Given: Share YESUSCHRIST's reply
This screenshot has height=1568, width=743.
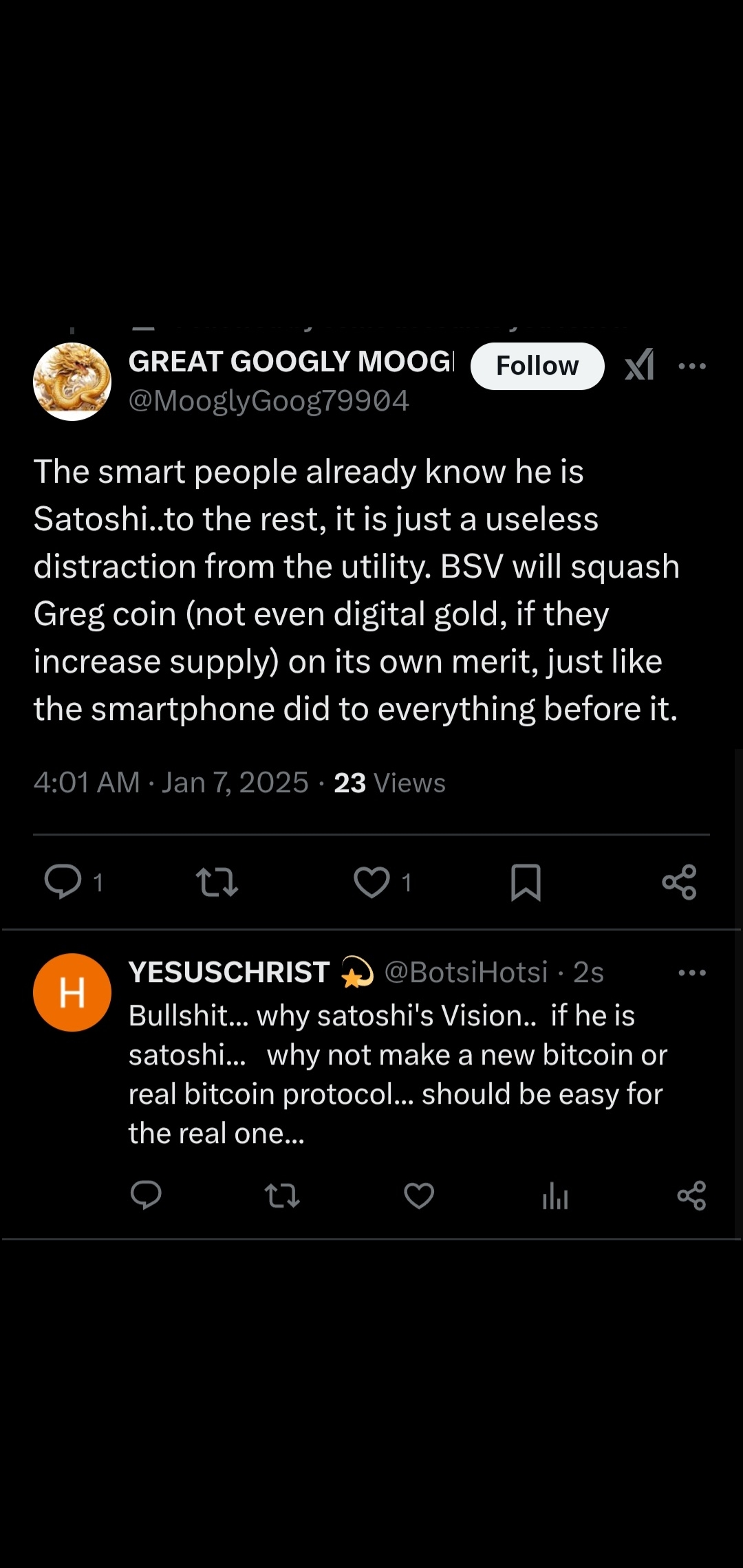Looking at the screenshot, I should tap(691, 1196).
